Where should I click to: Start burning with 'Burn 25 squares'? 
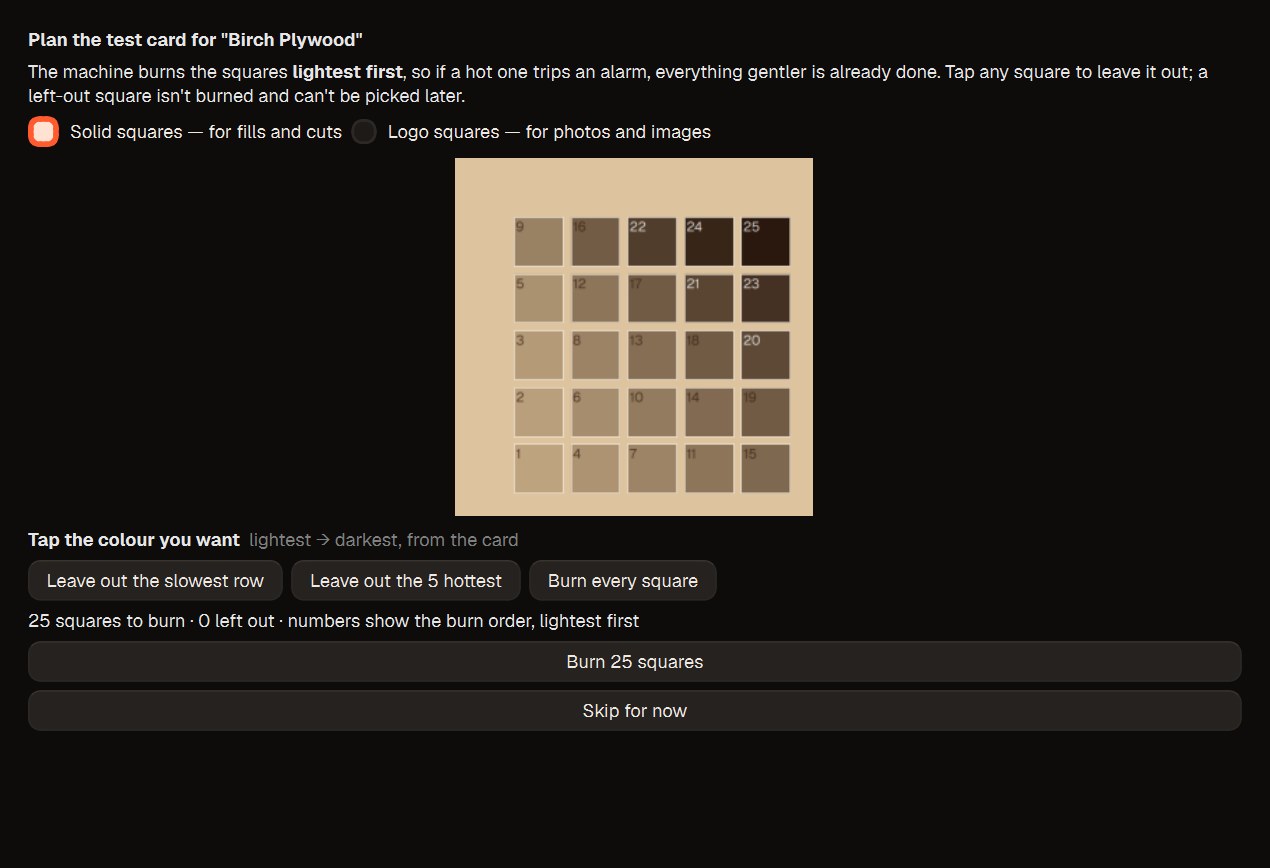635,662
